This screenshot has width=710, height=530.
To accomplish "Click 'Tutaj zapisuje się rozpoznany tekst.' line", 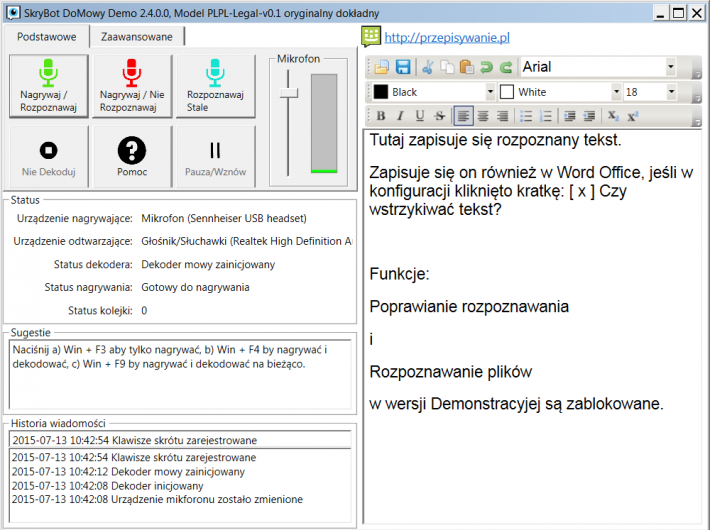I will pos(495,140).
